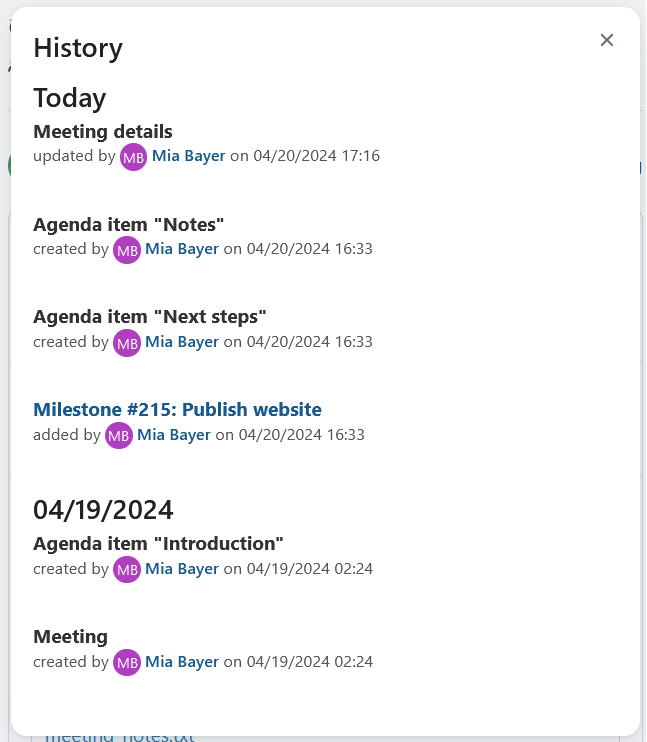Screen dimensions: 647x742
Task: Click the Agenda item "Next steps" title
Action: (x=150, y=317)
